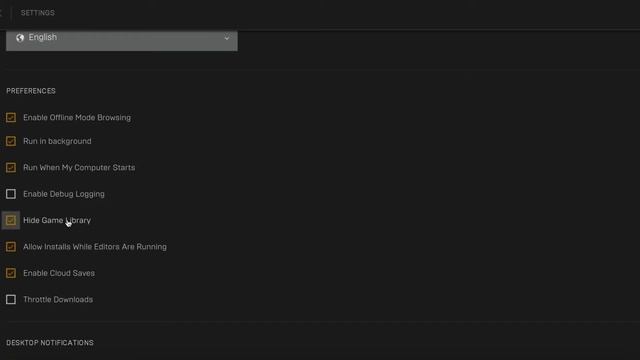Click the Enable Cloud Saves label
This screenshot has height=360, width=640.
(x=59, y=273)
